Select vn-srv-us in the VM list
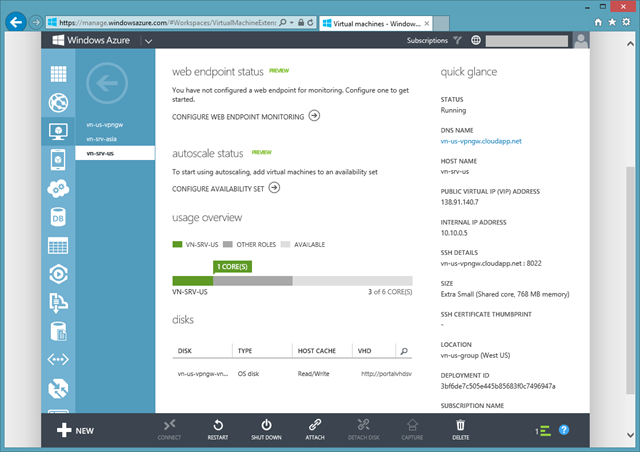Image resolution: width=640 pixels, height=452 pixels. [115, 153]
